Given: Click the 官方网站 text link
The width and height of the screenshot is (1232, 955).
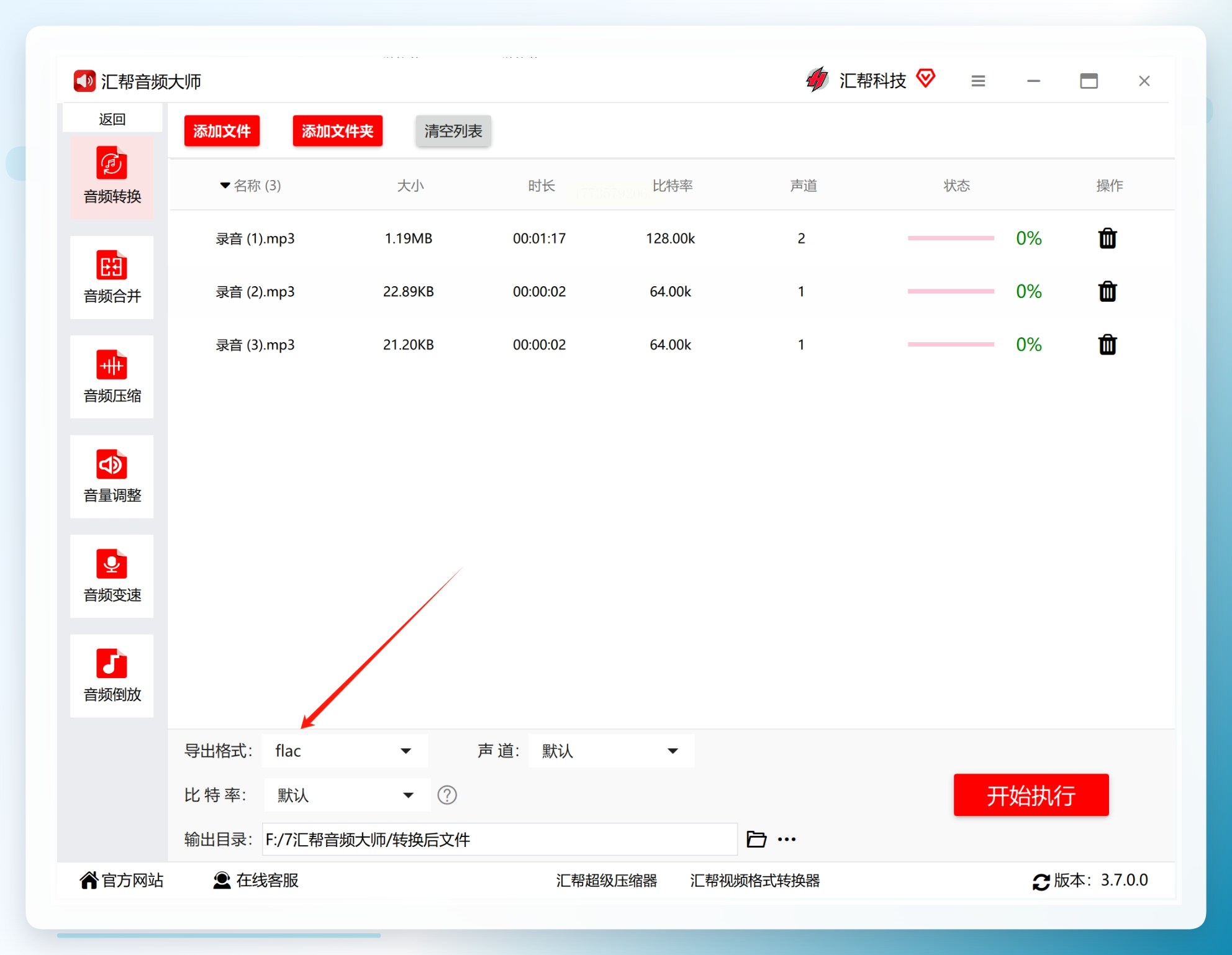Looking at the screenshot, I should pos(132,880).
